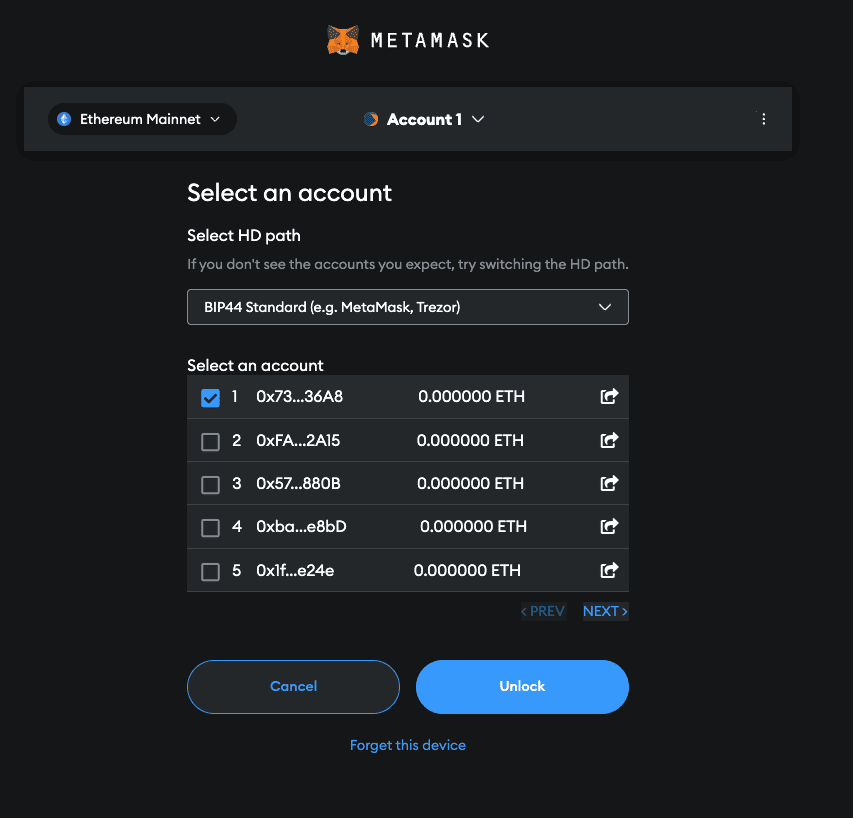Click address text 0xba...e8bD
This screenshot has width=853, height=818.
pyautogui.click(x=301, y=526)
